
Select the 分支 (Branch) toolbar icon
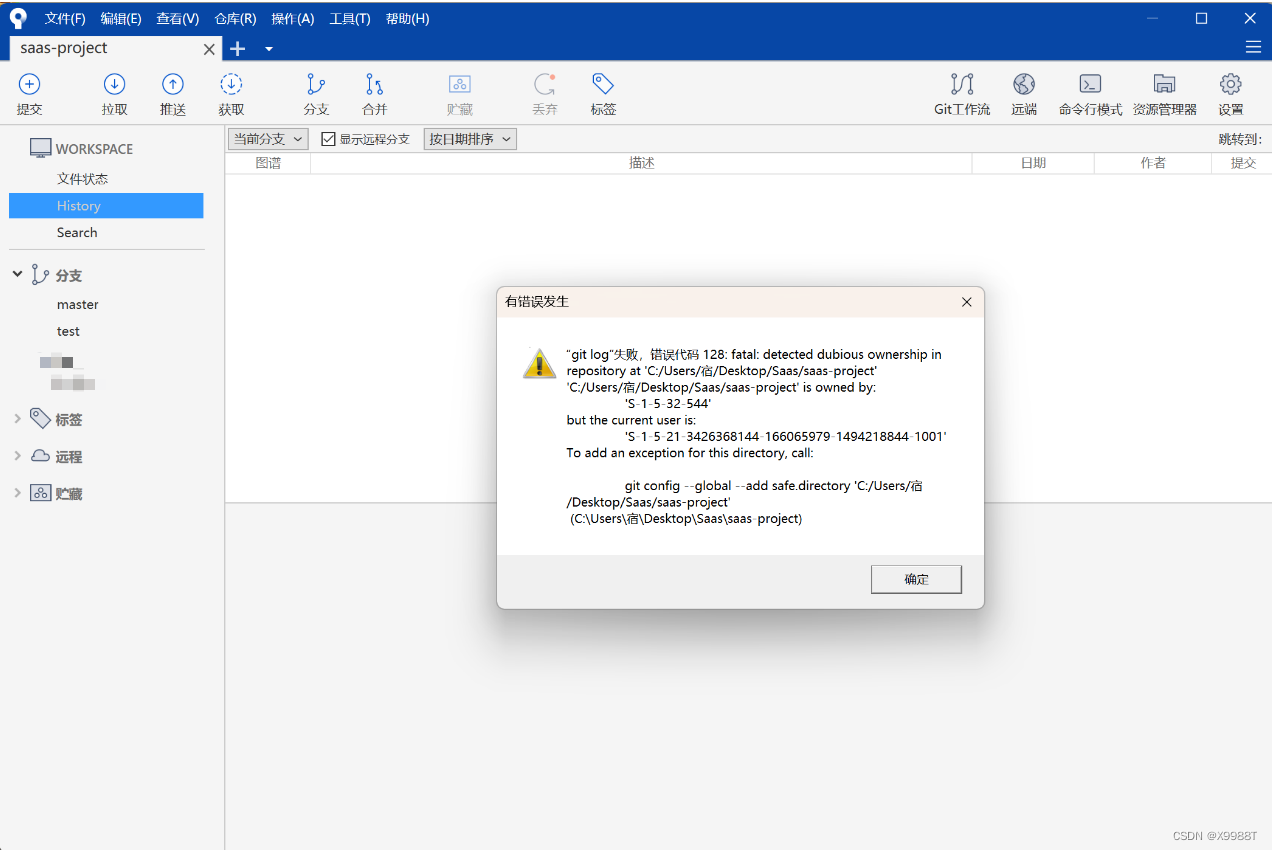tap(316, 93)
